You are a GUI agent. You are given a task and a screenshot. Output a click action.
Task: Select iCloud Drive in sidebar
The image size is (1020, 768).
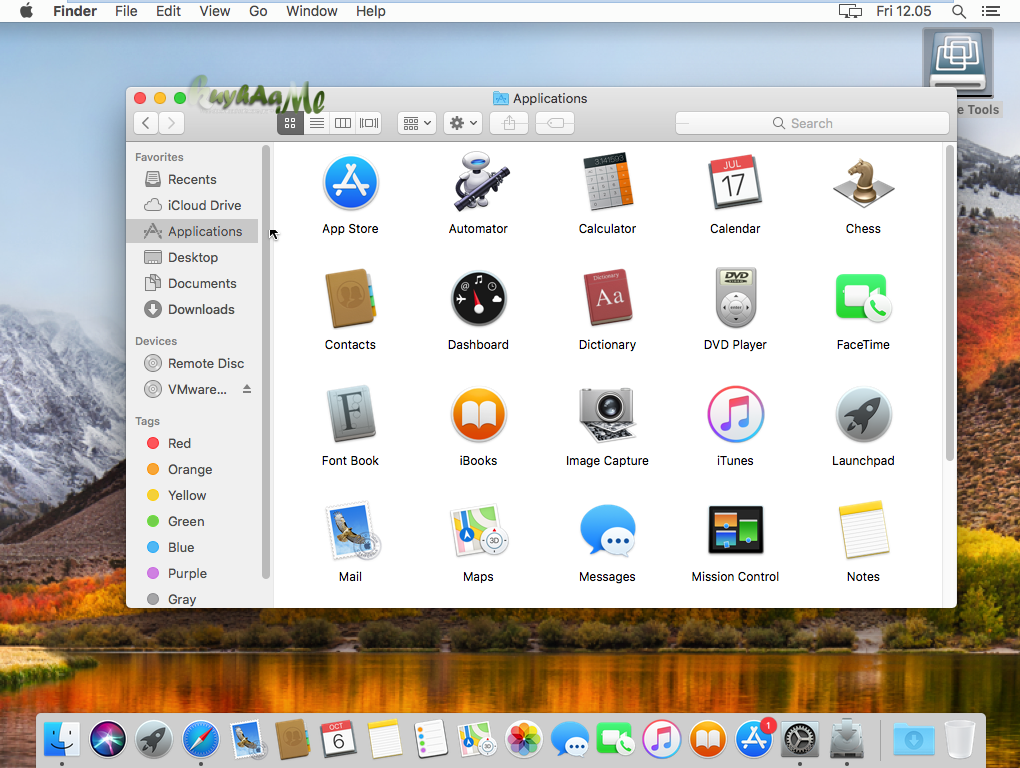tap(193, 205)
